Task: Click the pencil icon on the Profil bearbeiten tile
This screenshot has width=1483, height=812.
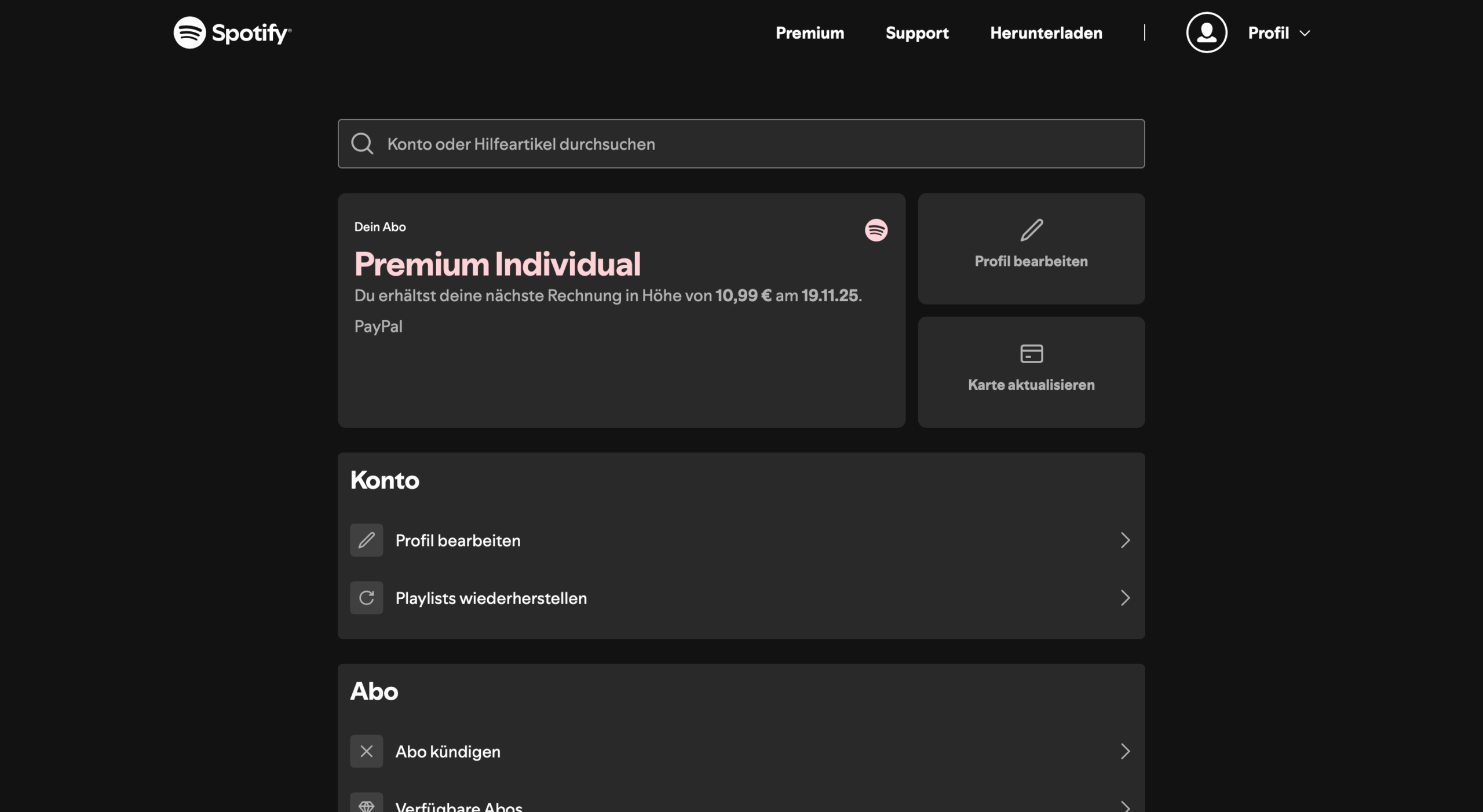Action: point(1031,230)
